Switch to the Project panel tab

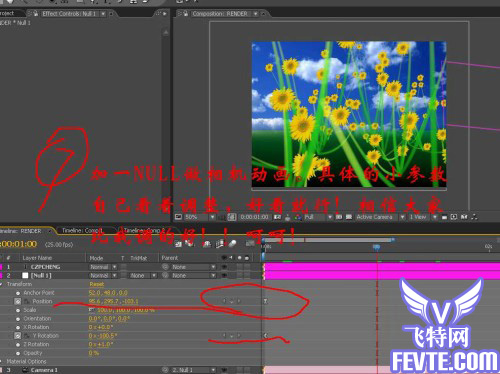click(x=8, y=13)
